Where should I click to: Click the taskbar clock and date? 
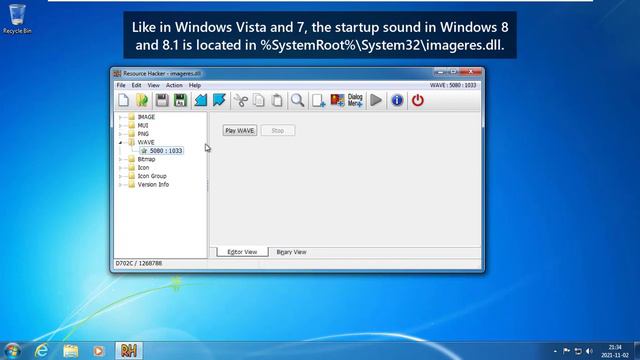pos(615,351)
